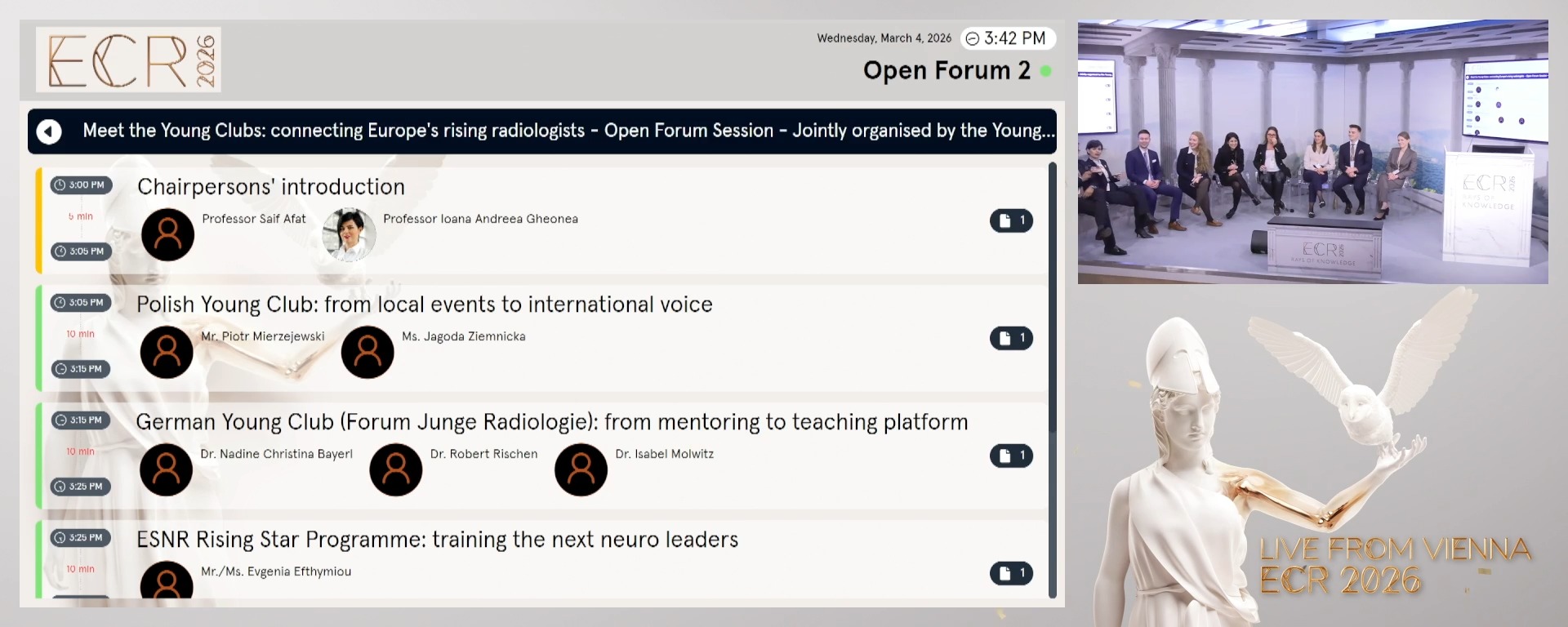The image size is (1568, 627).
Task: Click name Mr./Ms. Evgenia Efthymiou
Action: coord(276,571)
